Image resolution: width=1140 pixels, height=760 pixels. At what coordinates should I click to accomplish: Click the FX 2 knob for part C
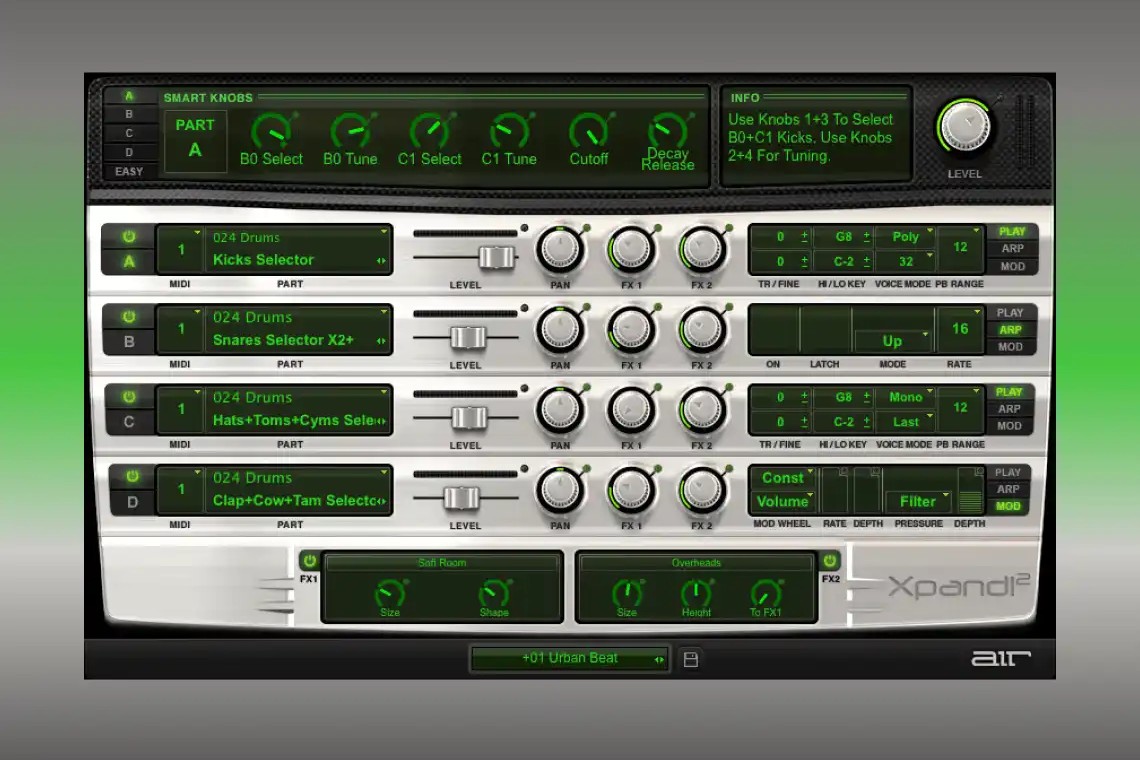pyautogui.click(x=702, y=410)
